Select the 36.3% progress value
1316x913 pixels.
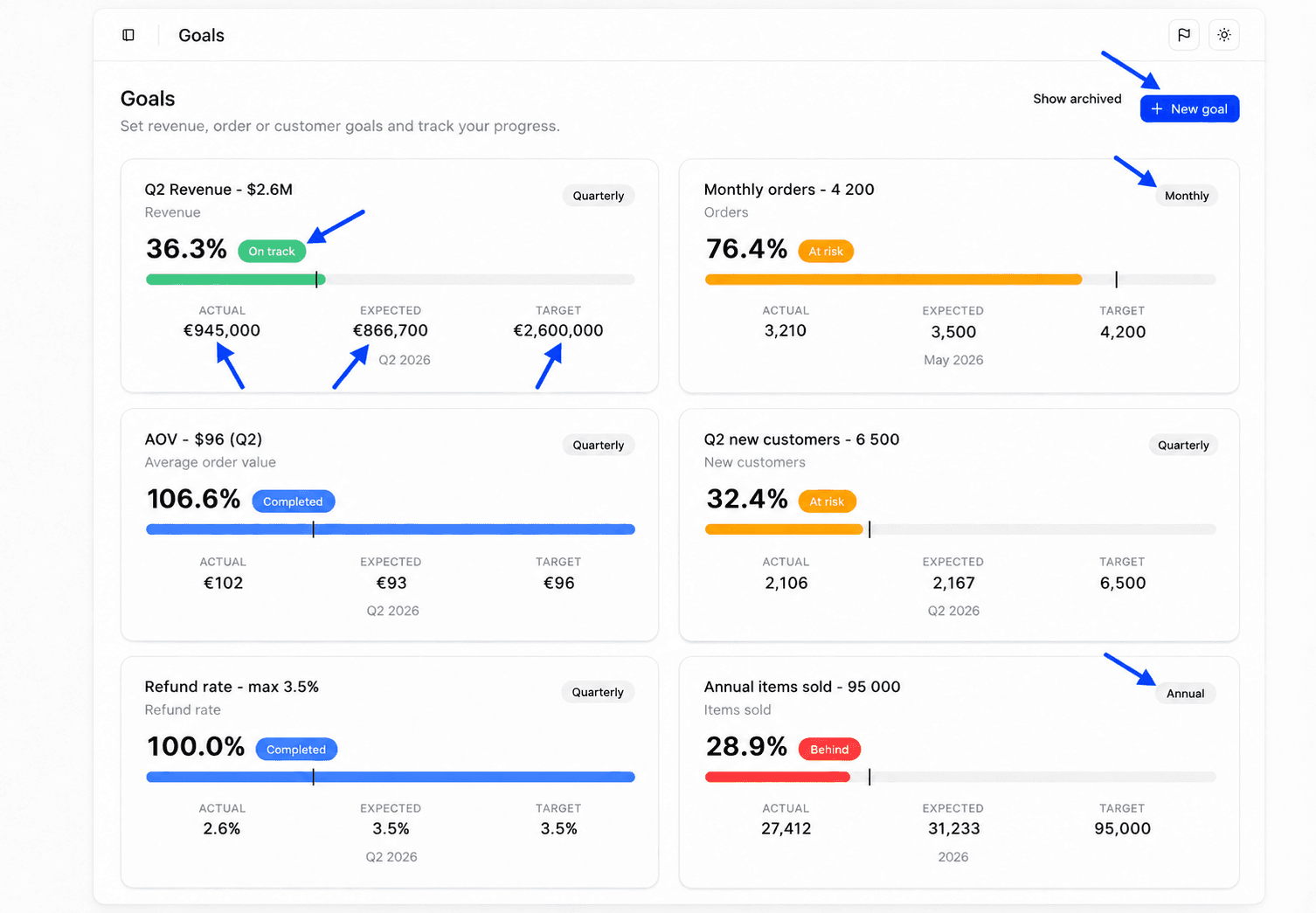[187, 249]
